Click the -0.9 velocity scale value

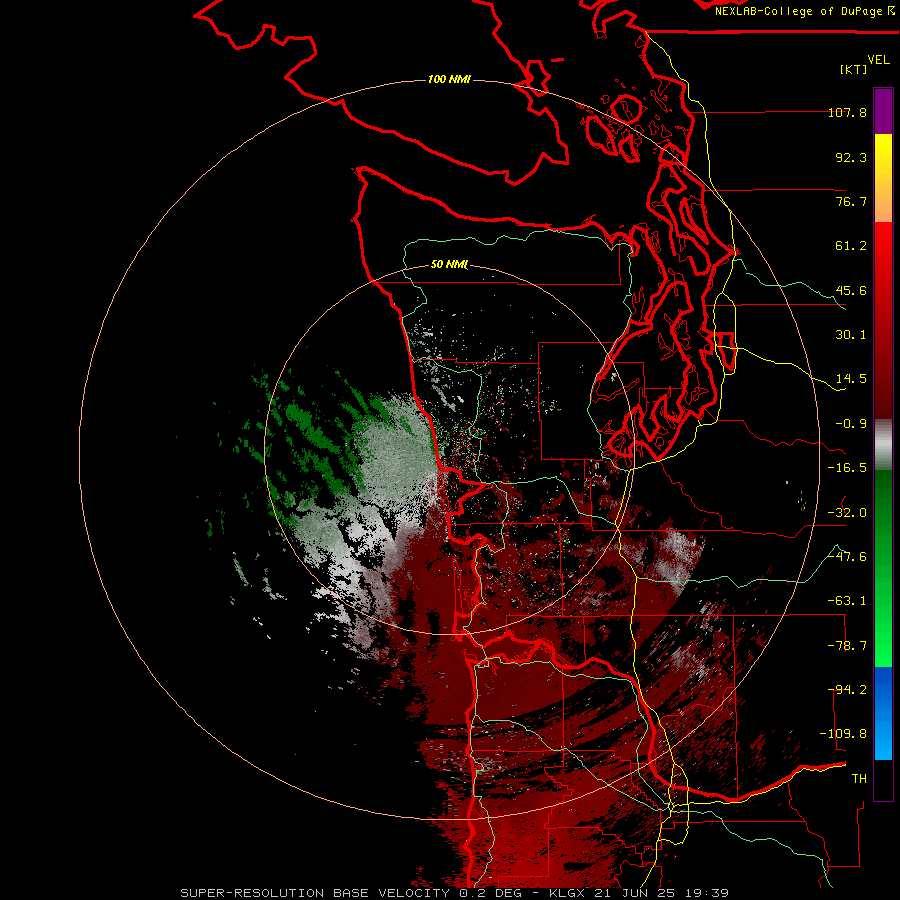click(851, 424)
